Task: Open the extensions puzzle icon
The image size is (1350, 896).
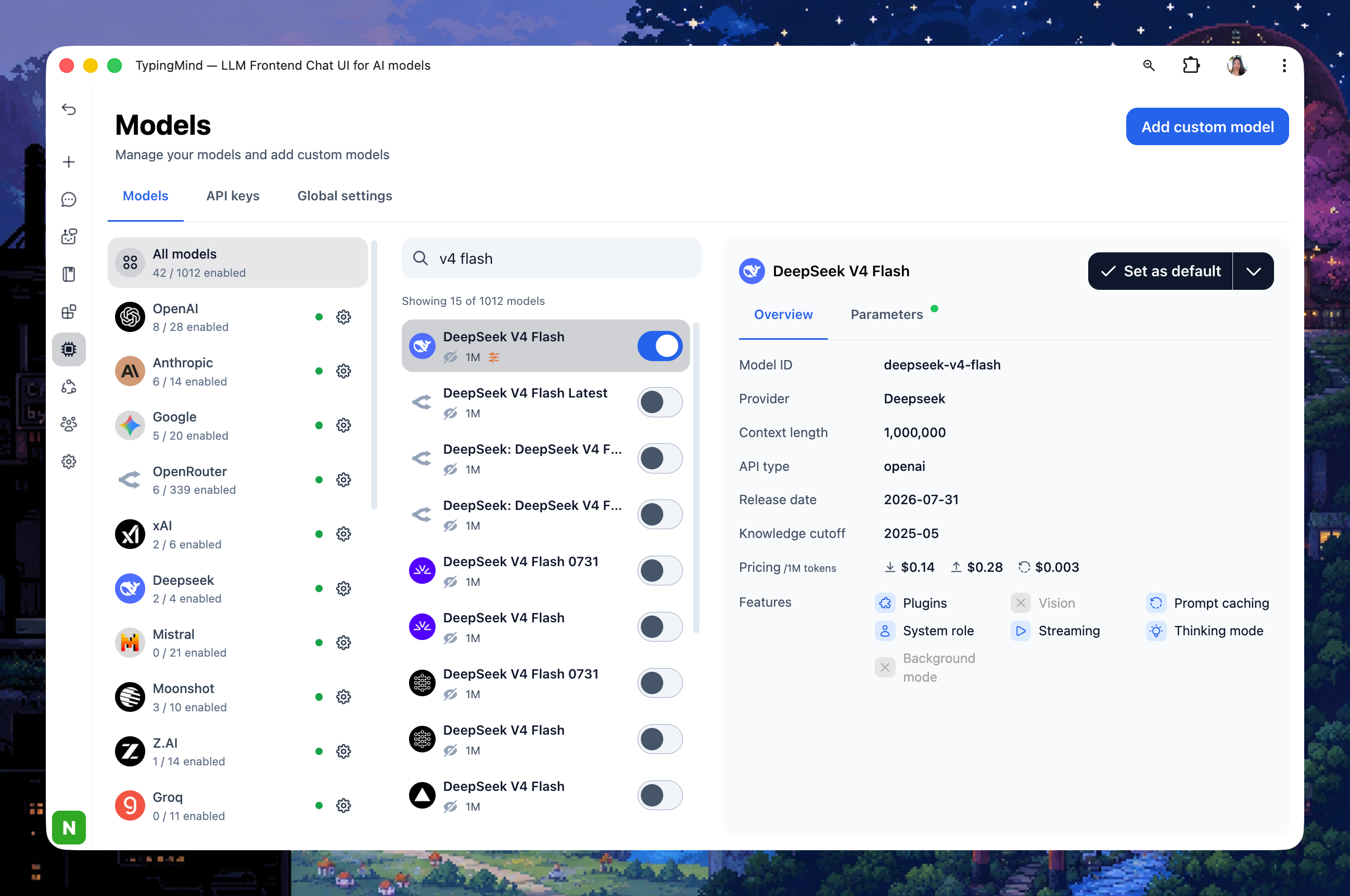Action: point(1191,66)
